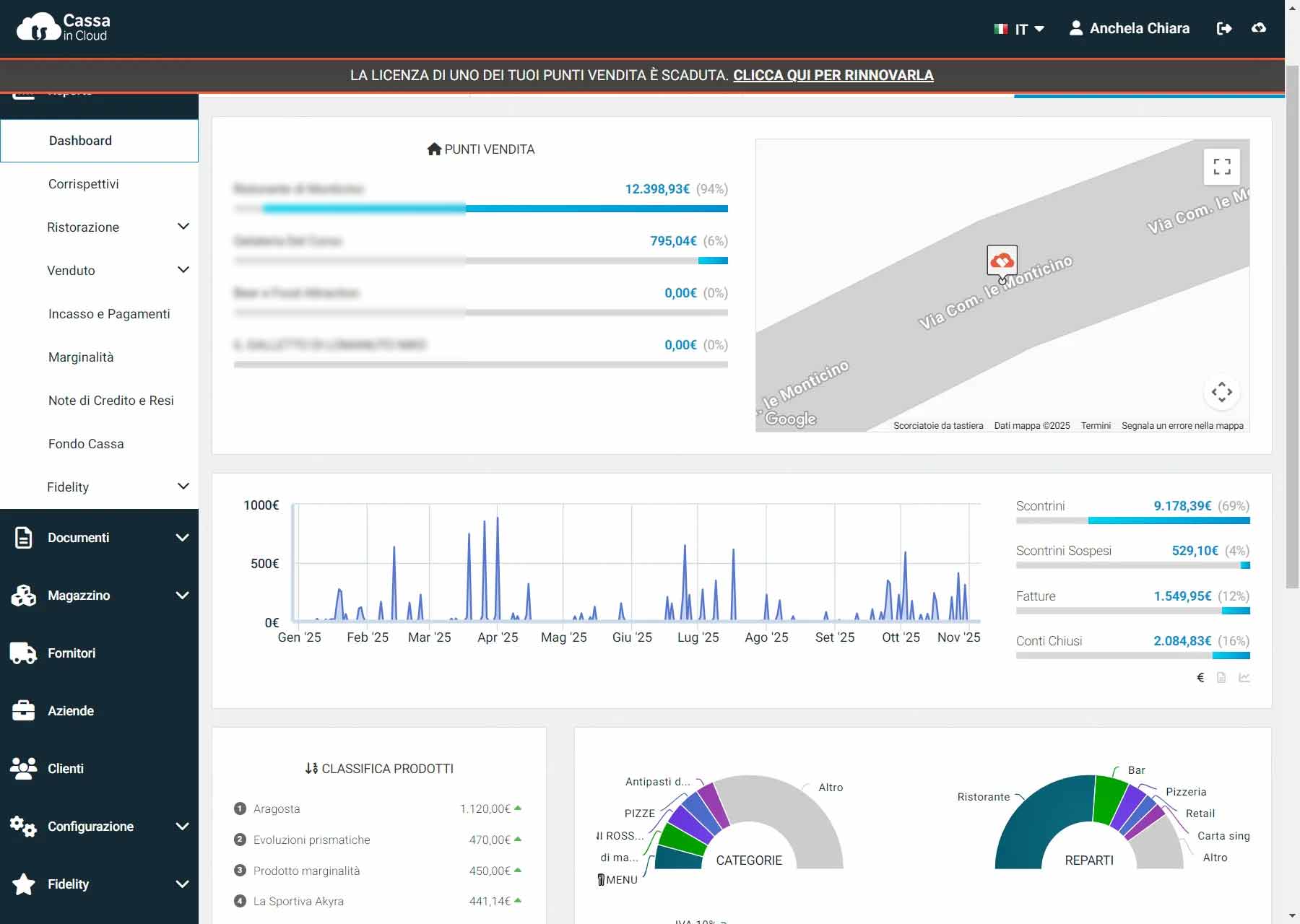Click the map pan control icon

(1222, 392)
